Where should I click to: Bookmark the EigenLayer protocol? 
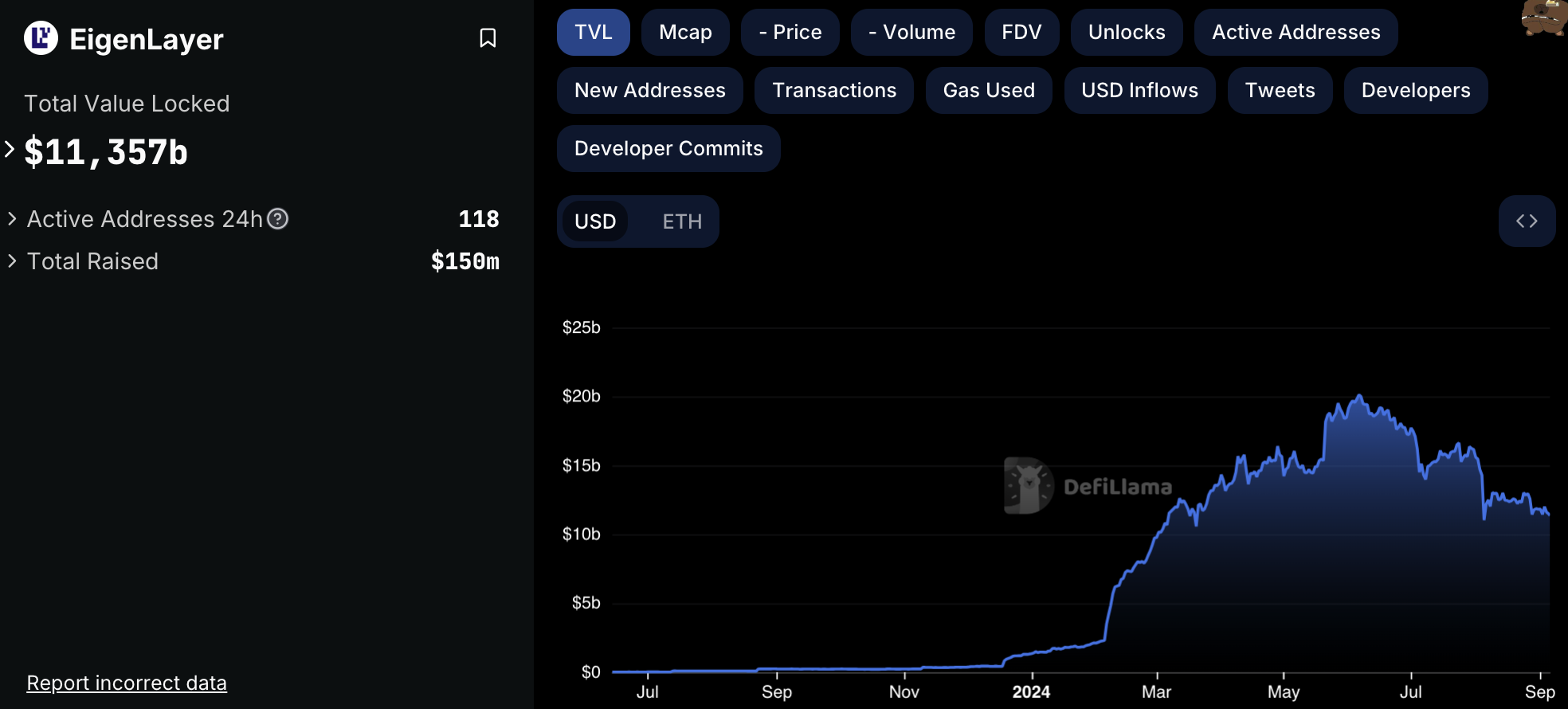click(x=488, y=38)
